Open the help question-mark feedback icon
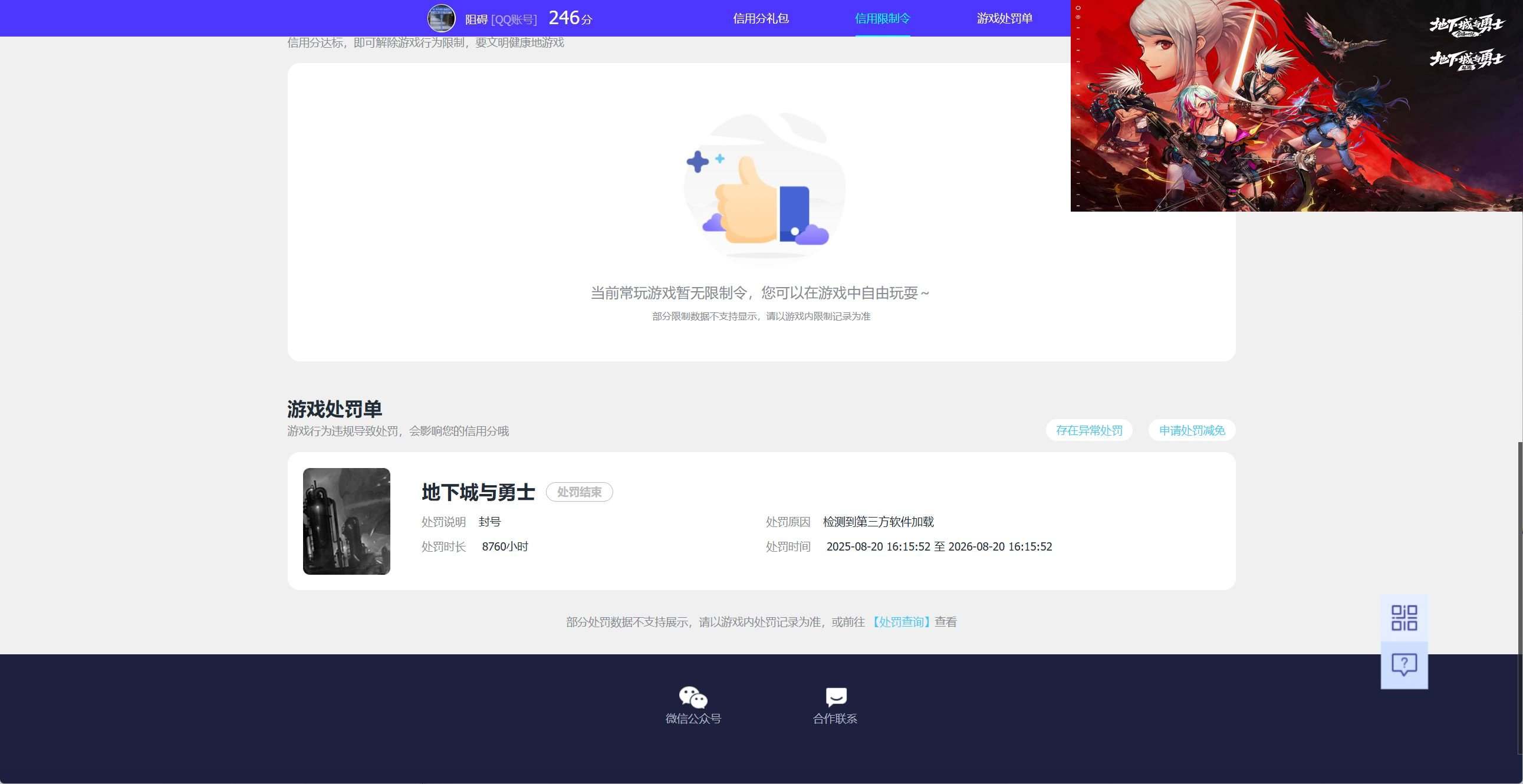1523x784 pixels. (x=1404, y=665)
